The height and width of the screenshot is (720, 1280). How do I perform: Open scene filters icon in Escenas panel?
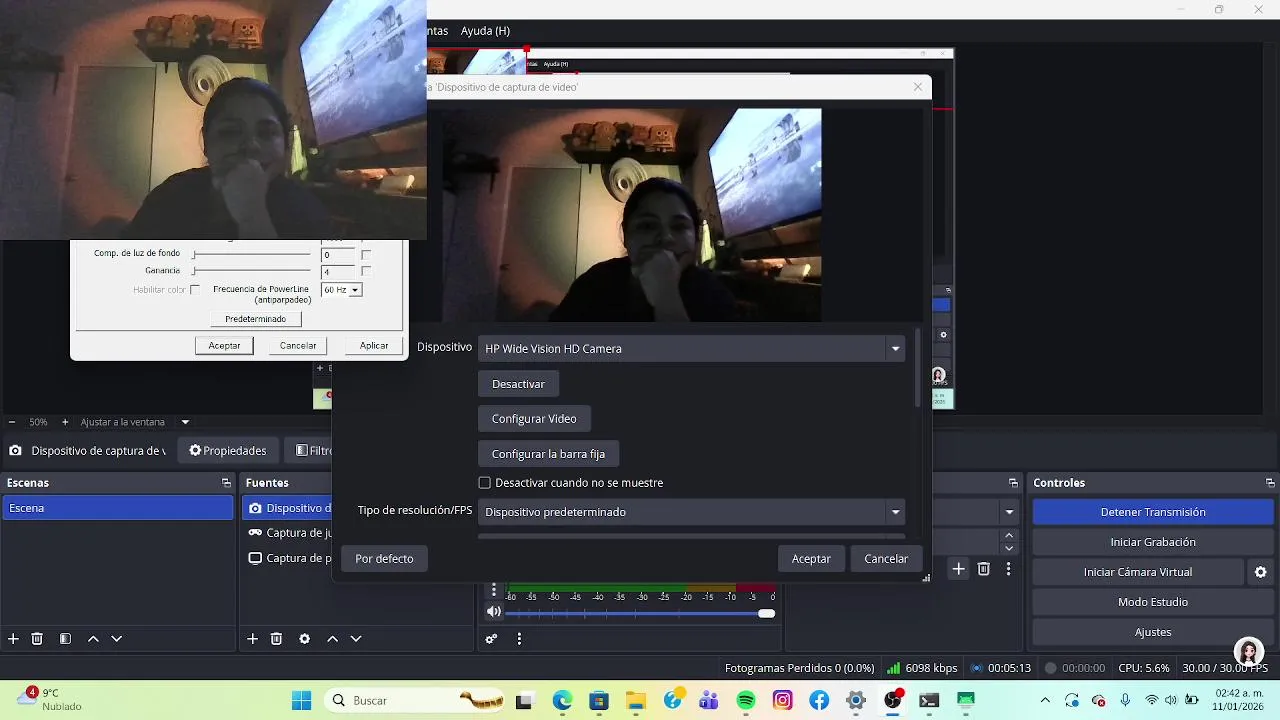(65, 639)
